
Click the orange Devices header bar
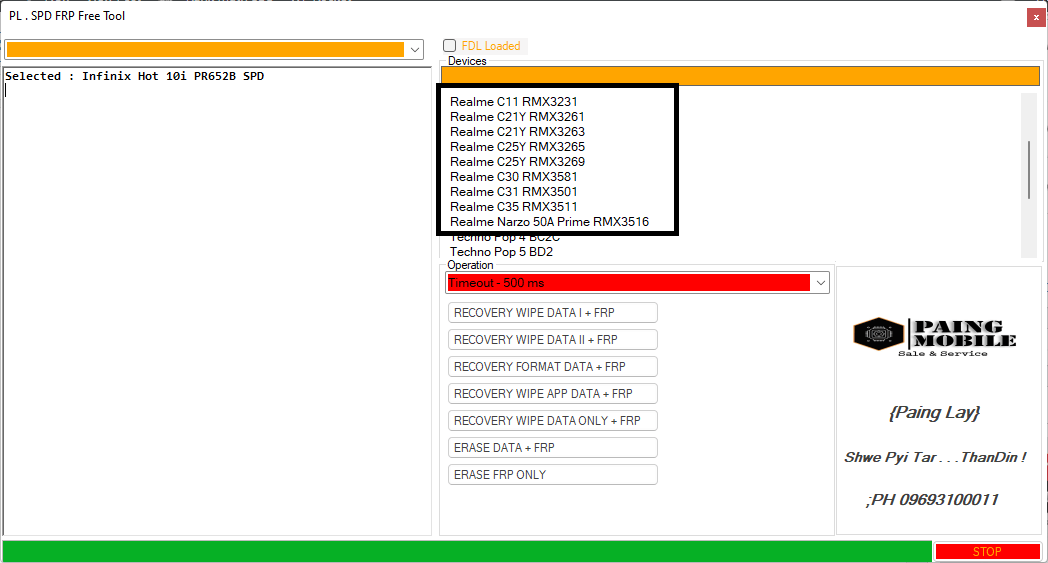740,76
